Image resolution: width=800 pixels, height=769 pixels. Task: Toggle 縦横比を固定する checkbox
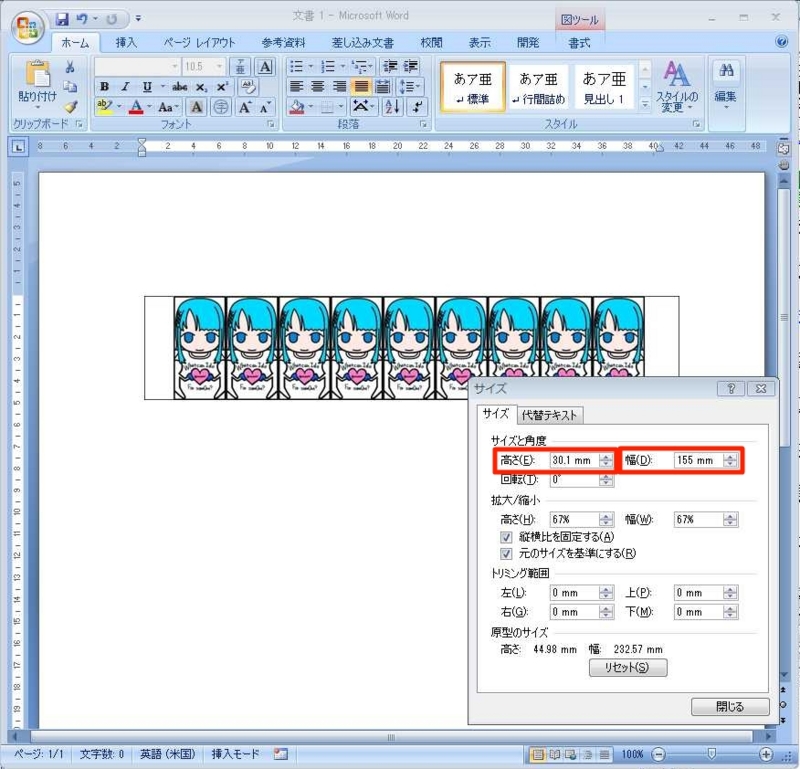506,537
